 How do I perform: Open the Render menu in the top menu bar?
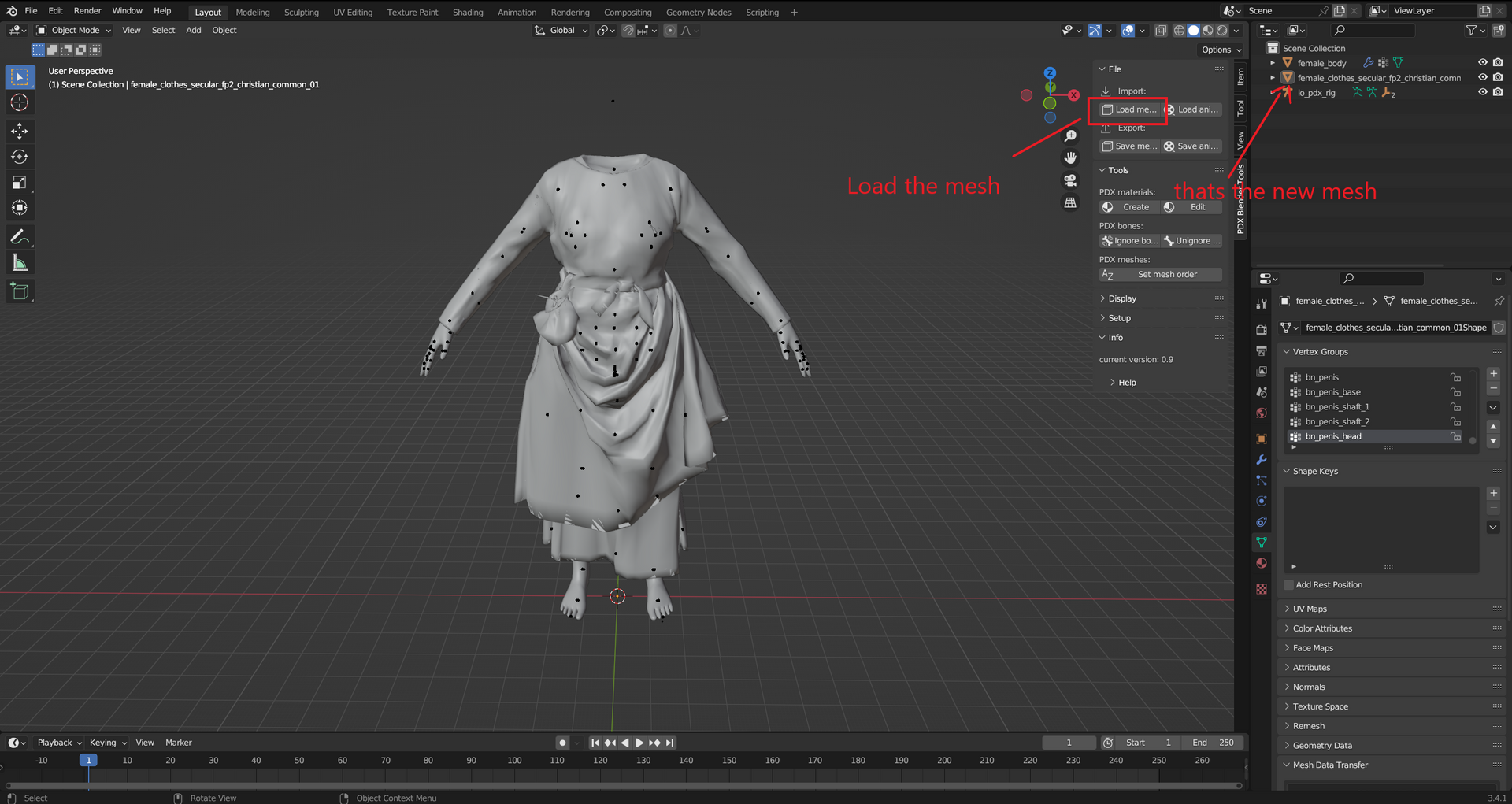[87, 10]
